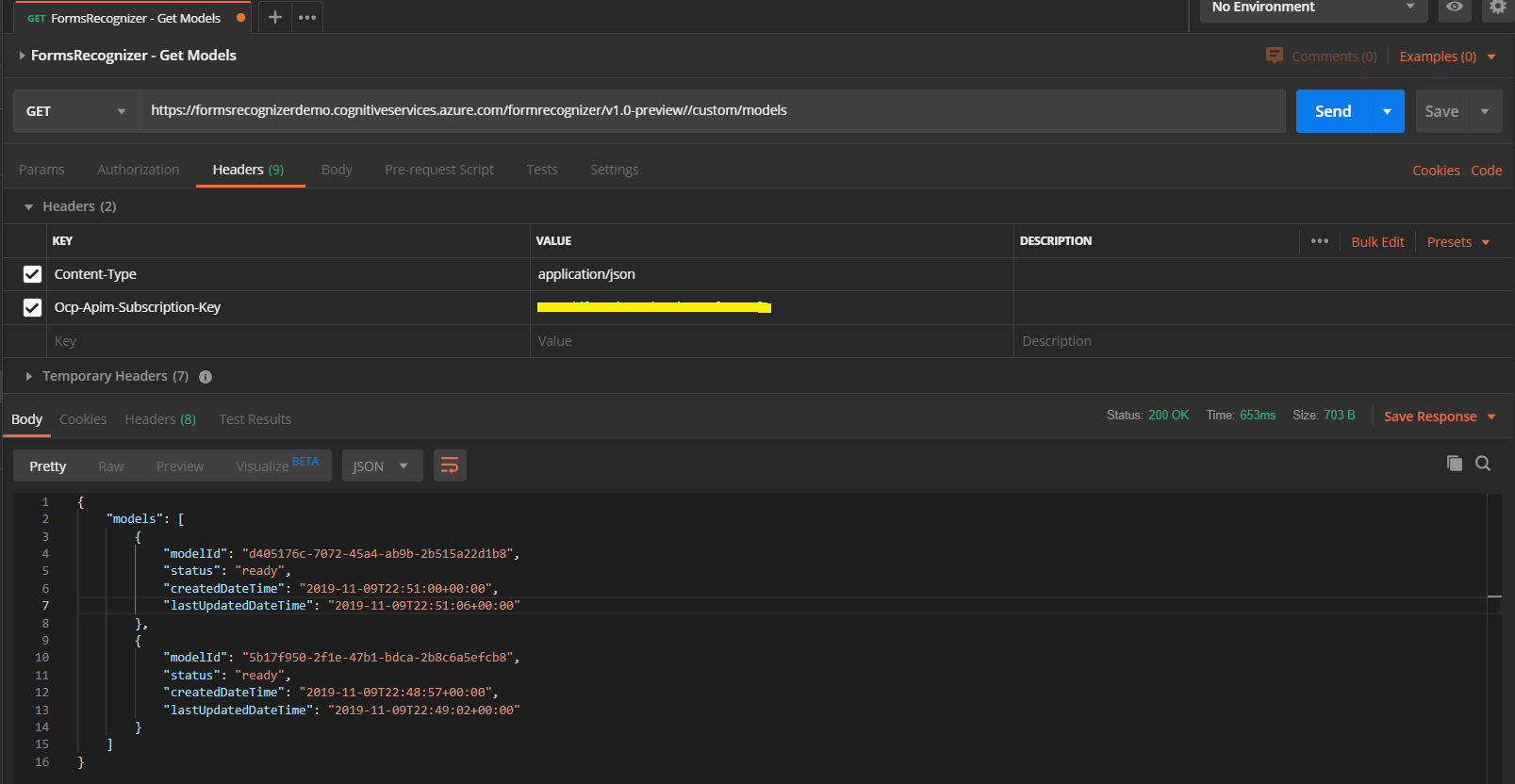The height and width of the screenshot is (784, 1515).
Task: Click the Time 653ms value
Action: [1258, 416]
